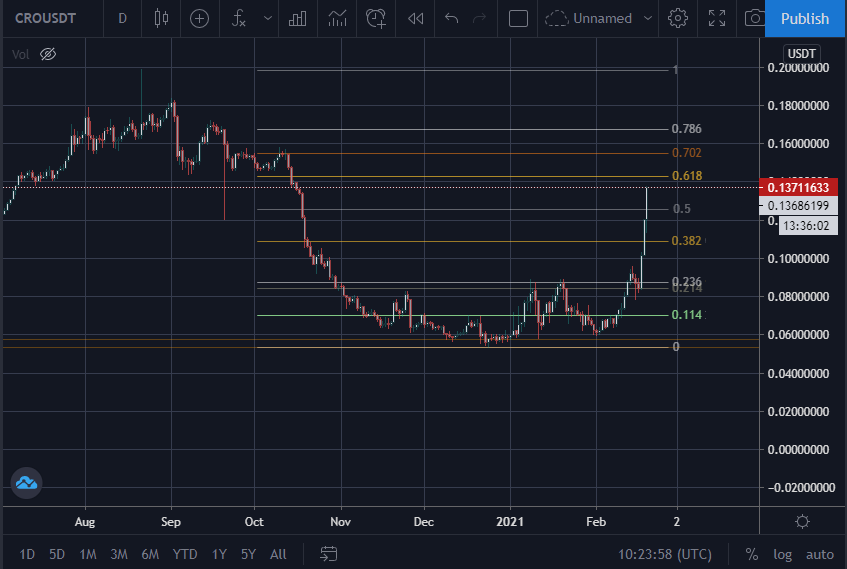The width and height of the screenshot is (847, 569).
Task: Click the 2021 label on time axis
Action: tap(510, 522)
